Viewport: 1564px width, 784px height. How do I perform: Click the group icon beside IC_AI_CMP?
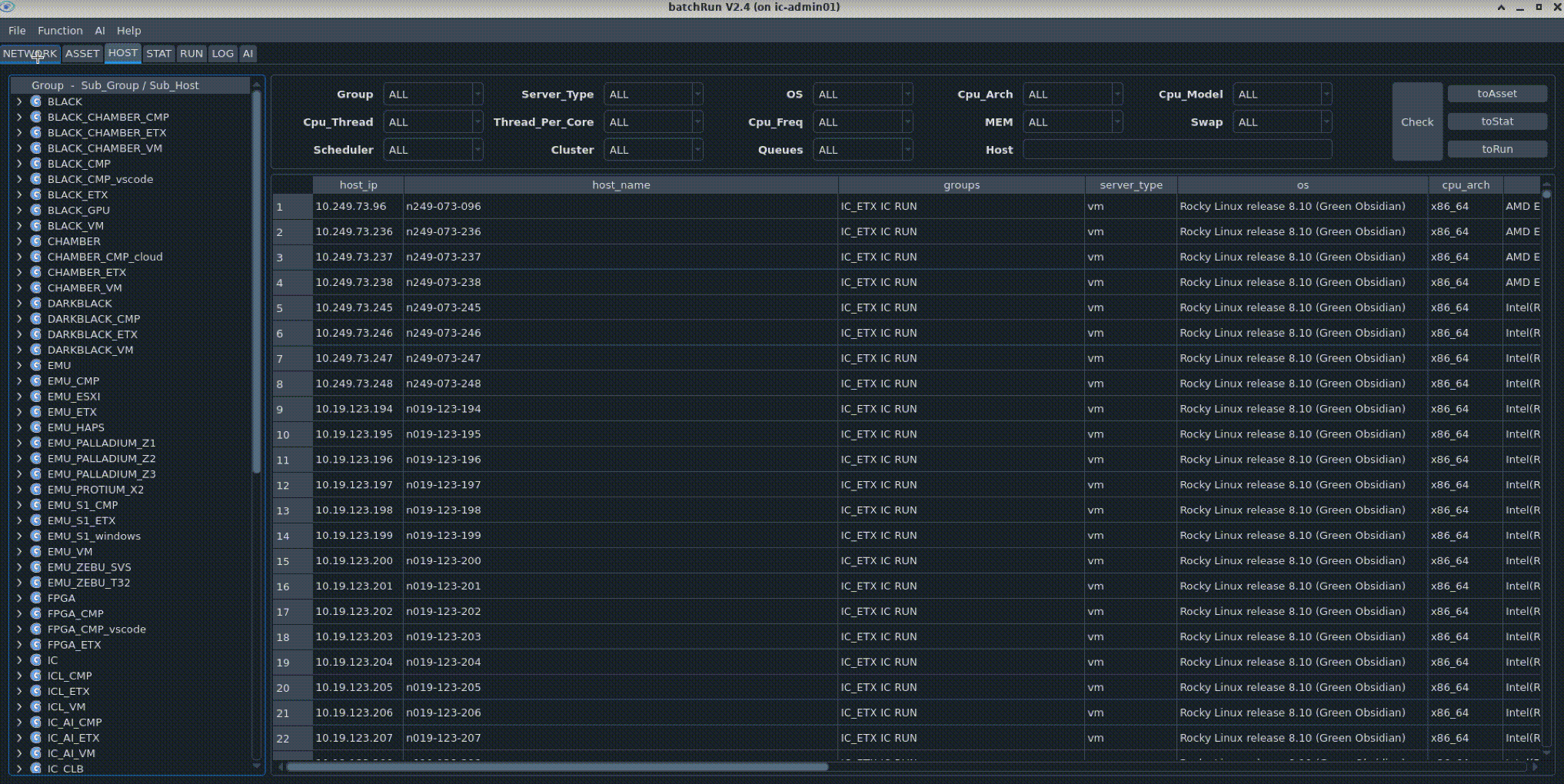[35, 723]
